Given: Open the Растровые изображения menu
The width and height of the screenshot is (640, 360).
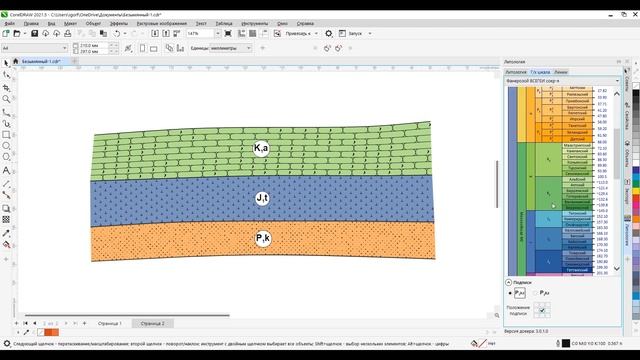Looking at the screenshot, I should 162,24.
